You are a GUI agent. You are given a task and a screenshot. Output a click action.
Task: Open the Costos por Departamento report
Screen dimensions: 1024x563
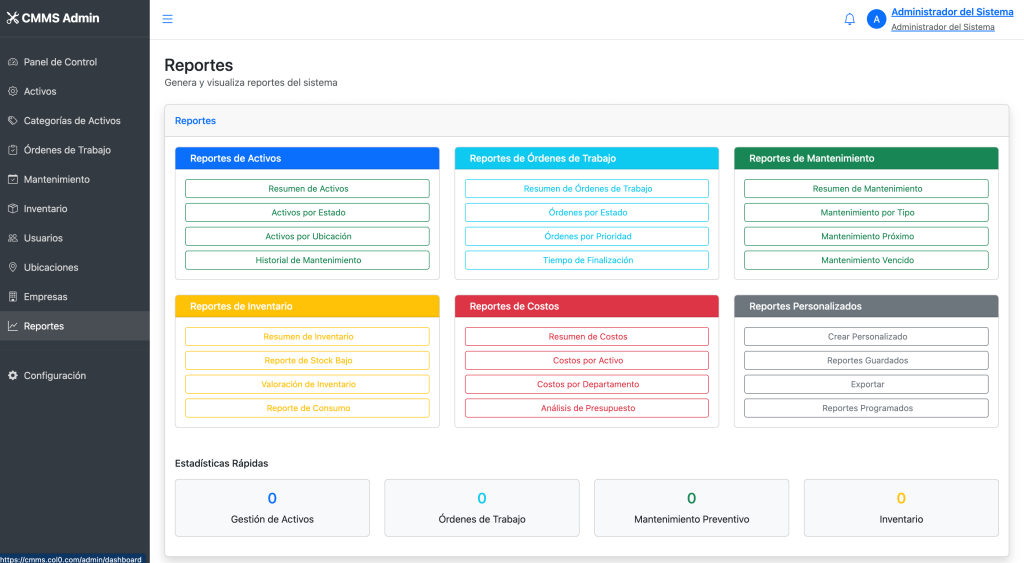(x=586, y=384)
